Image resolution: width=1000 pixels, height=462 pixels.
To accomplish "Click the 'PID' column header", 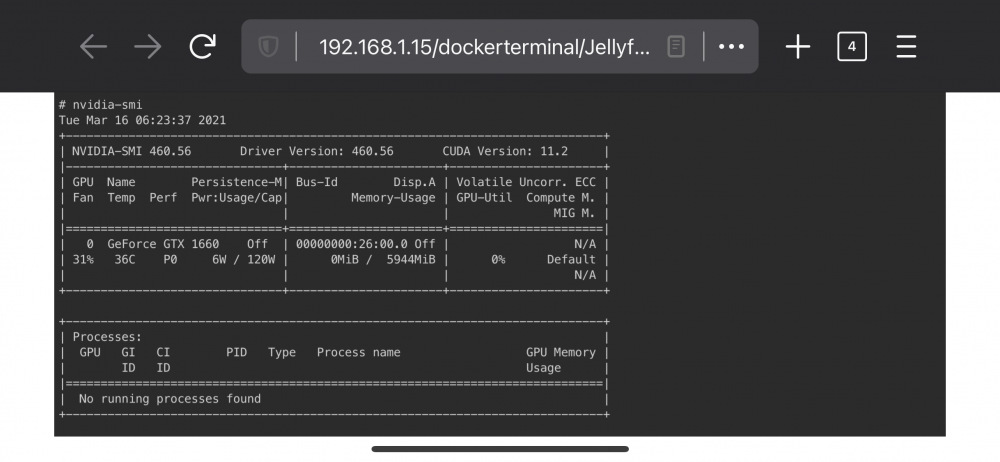I will (236, 352).
